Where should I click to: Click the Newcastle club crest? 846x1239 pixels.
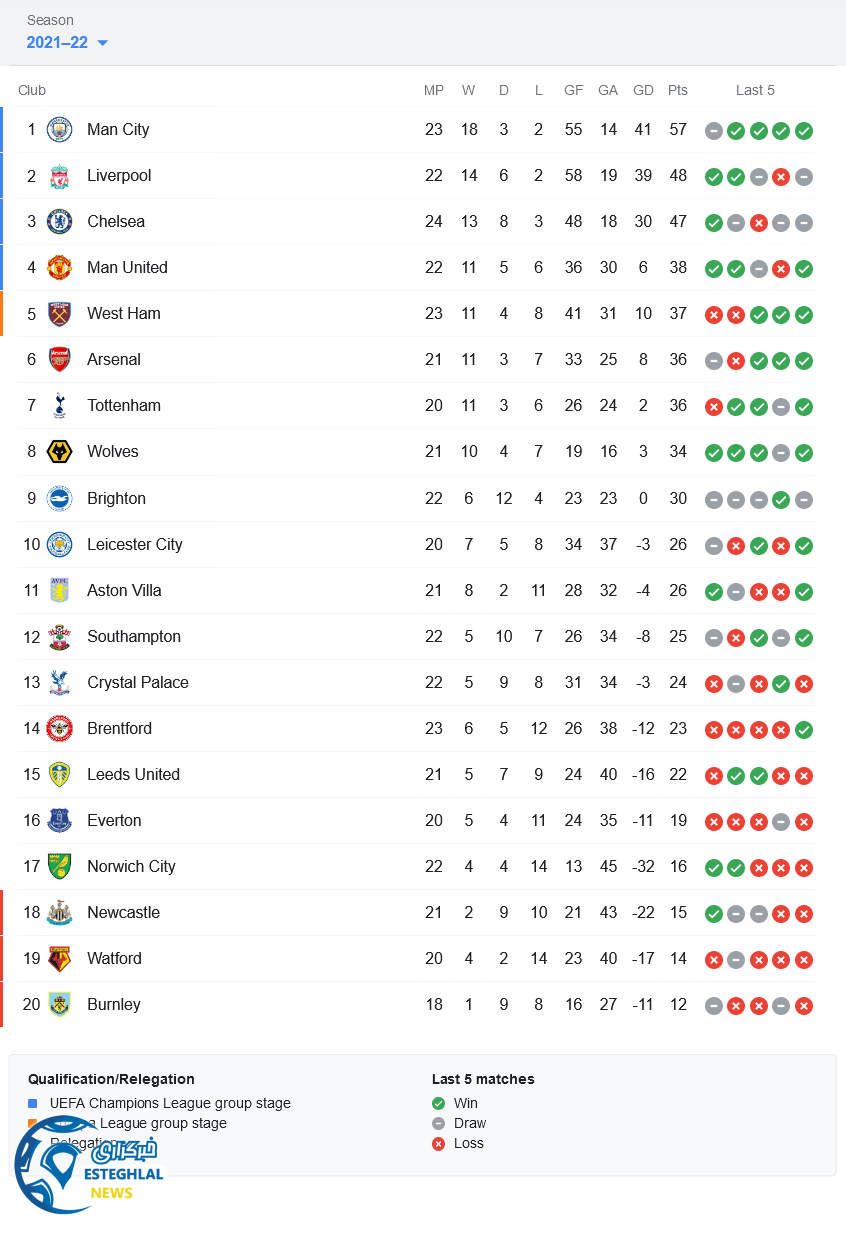59,913
